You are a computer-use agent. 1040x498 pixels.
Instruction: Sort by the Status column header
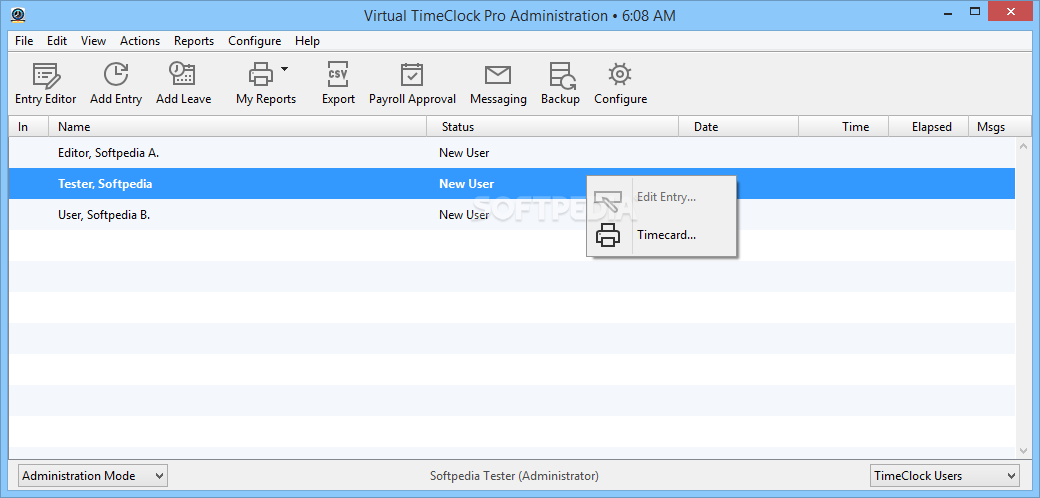click(x=552, y=127)
